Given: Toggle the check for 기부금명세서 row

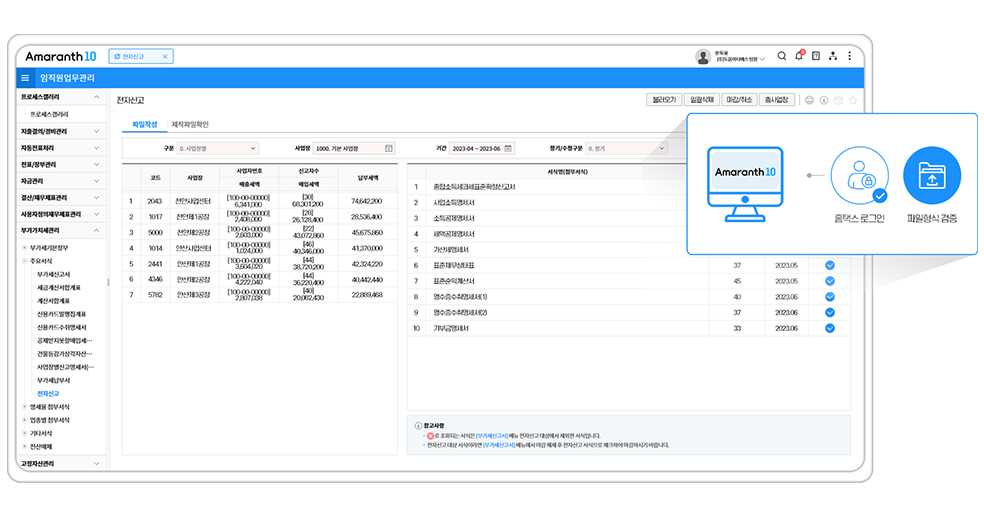Looking at the screenshot, I should click(830, 328).
